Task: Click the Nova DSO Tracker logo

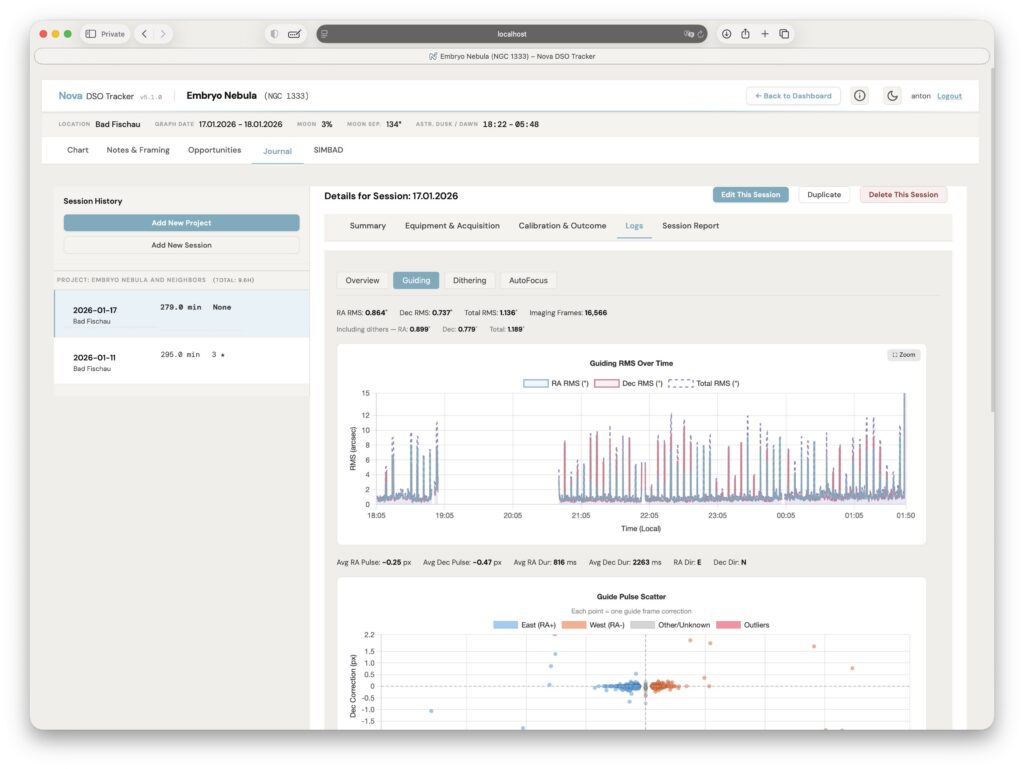Action: pyautogui.click(x=95, y=95)
